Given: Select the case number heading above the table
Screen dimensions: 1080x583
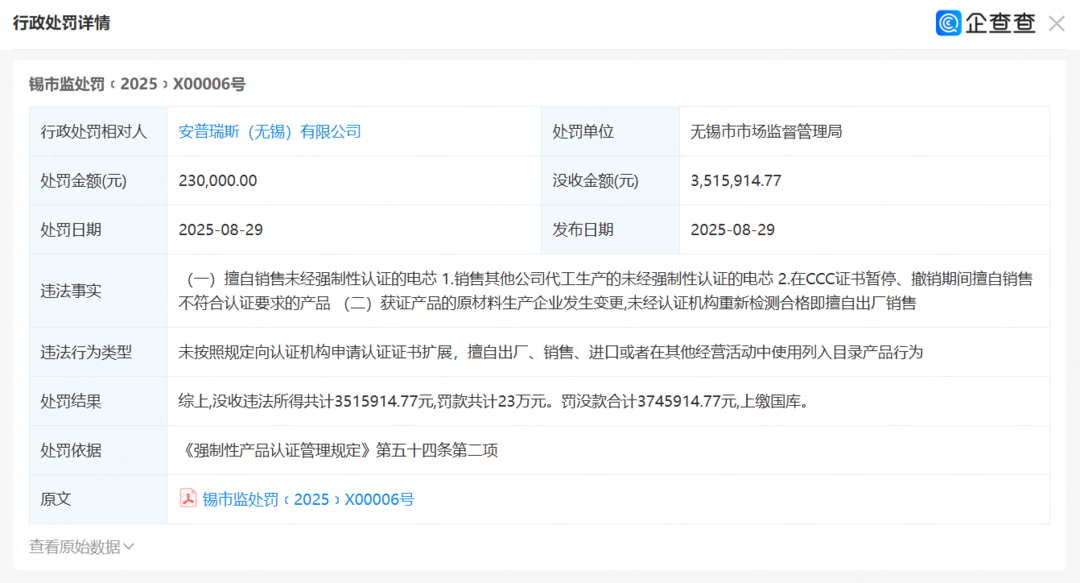Looking at the screenshot, I should point(137,84).
